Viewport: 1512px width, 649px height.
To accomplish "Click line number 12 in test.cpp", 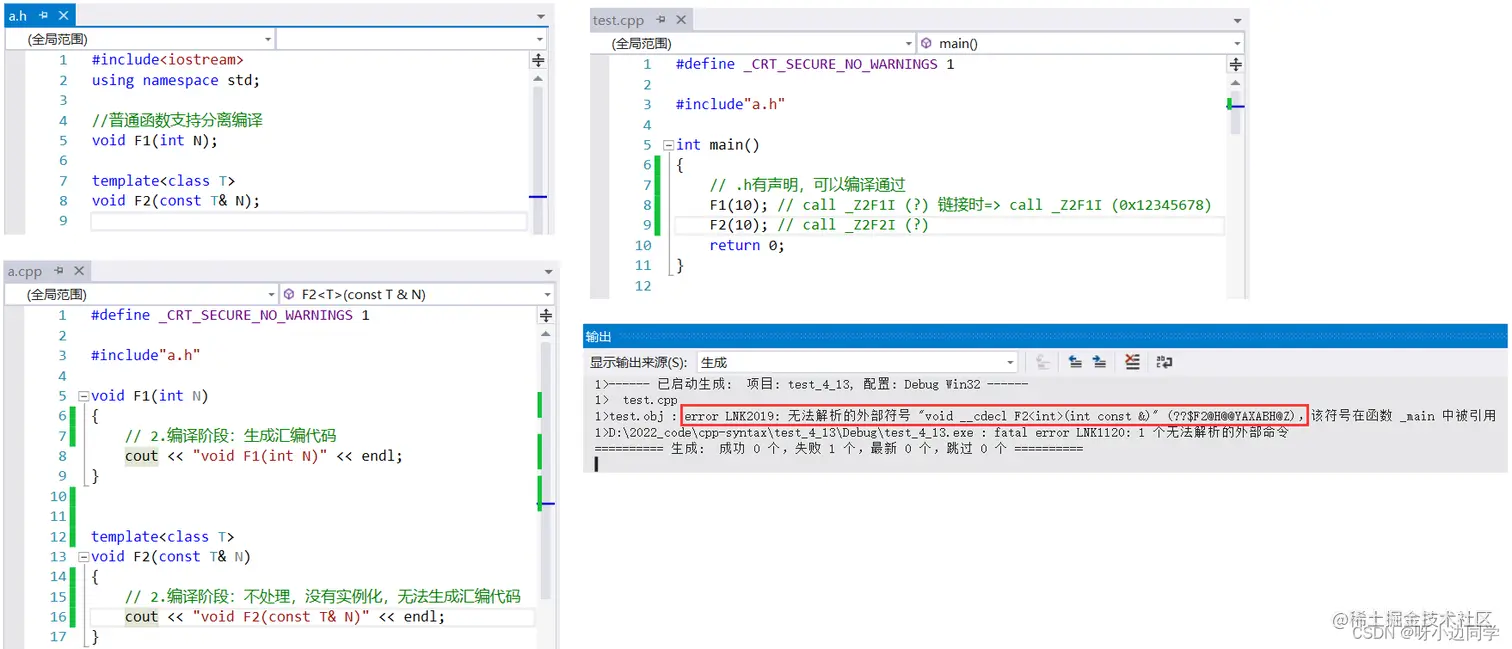I will 643,286.
